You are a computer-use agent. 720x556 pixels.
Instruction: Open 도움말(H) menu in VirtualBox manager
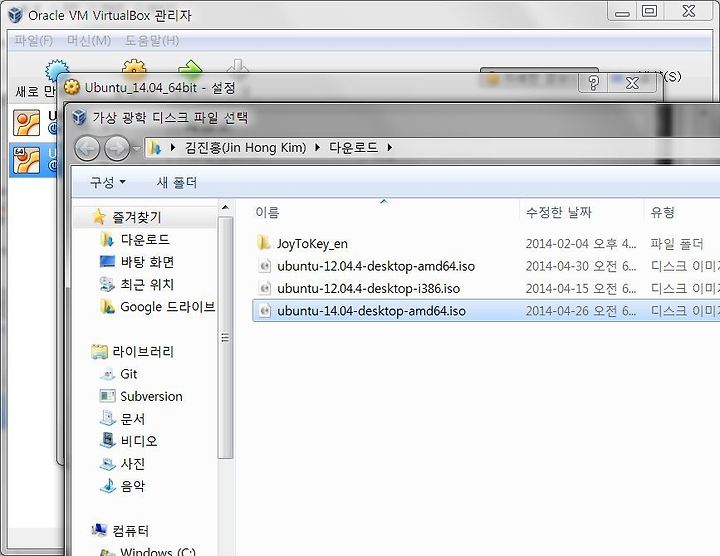(x=152, y=40)
